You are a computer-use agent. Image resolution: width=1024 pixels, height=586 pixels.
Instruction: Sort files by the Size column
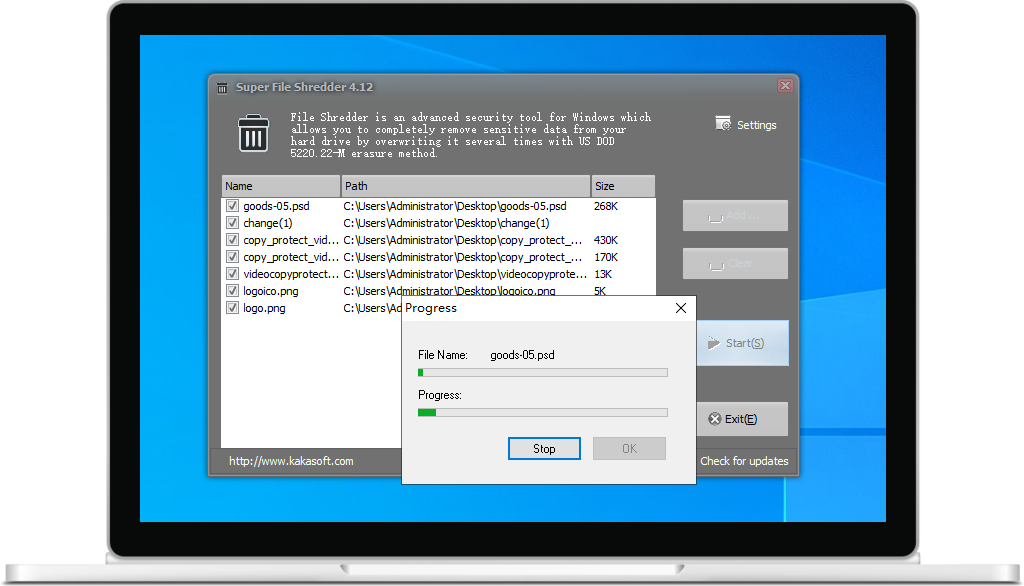point(622,186)
